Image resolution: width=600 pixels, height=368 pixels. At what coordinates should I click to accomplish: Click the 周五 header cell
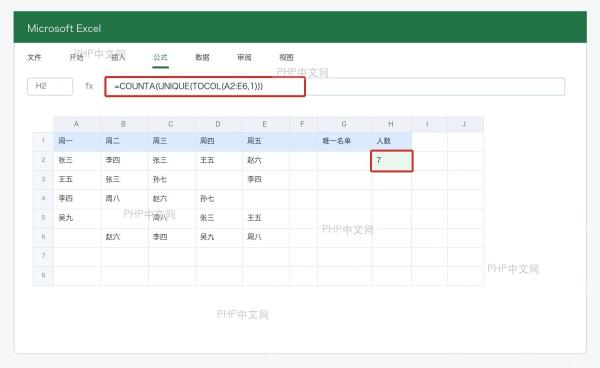[266, 141]
